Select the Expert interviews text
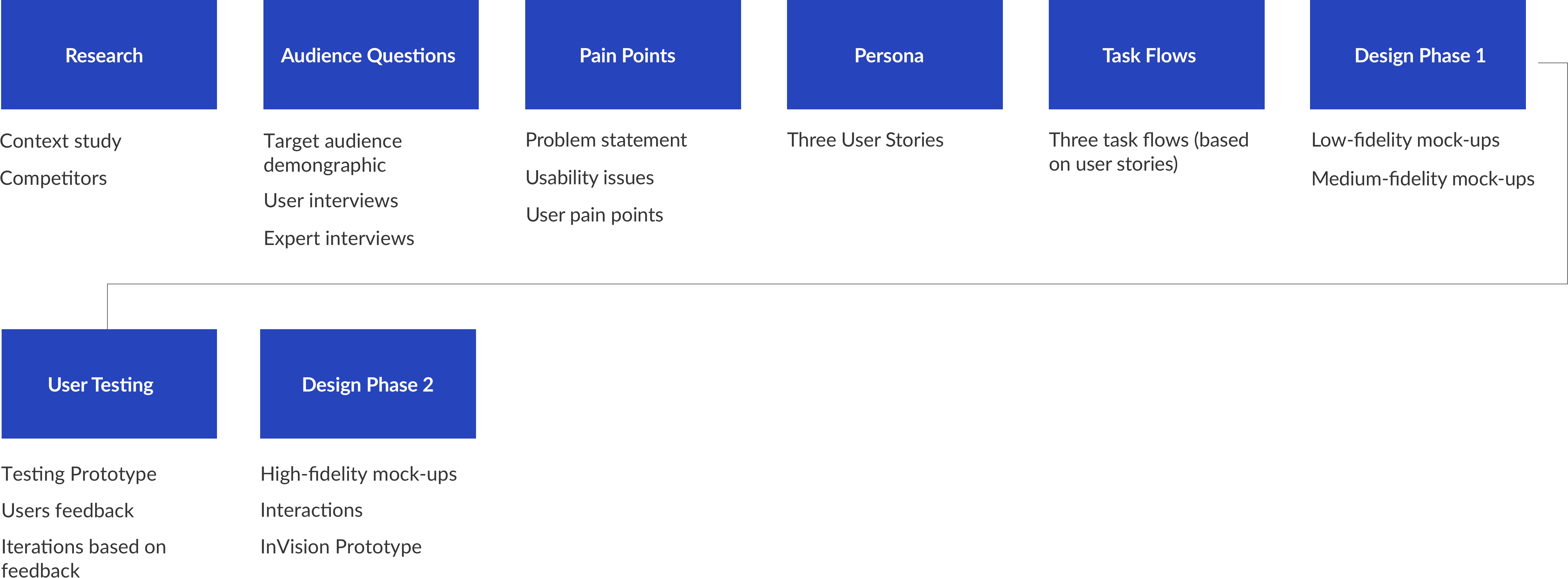 point(338,239)
